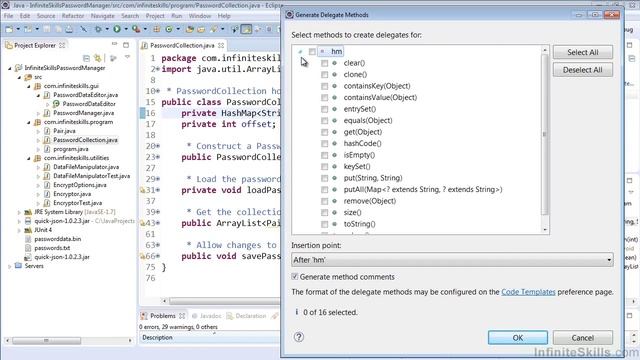
Task: Open the Project Explorer view menu
Action: point(128,58)
